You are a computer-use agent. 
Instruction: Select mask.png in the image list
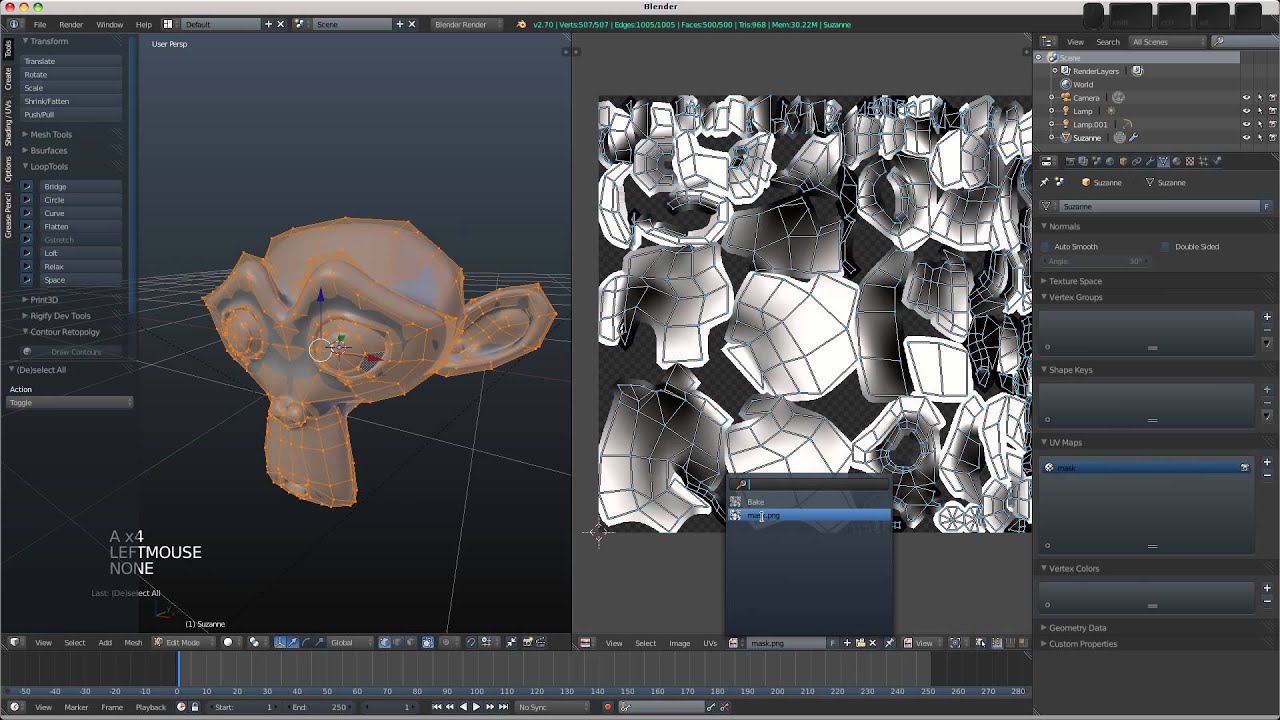(809, 516)
